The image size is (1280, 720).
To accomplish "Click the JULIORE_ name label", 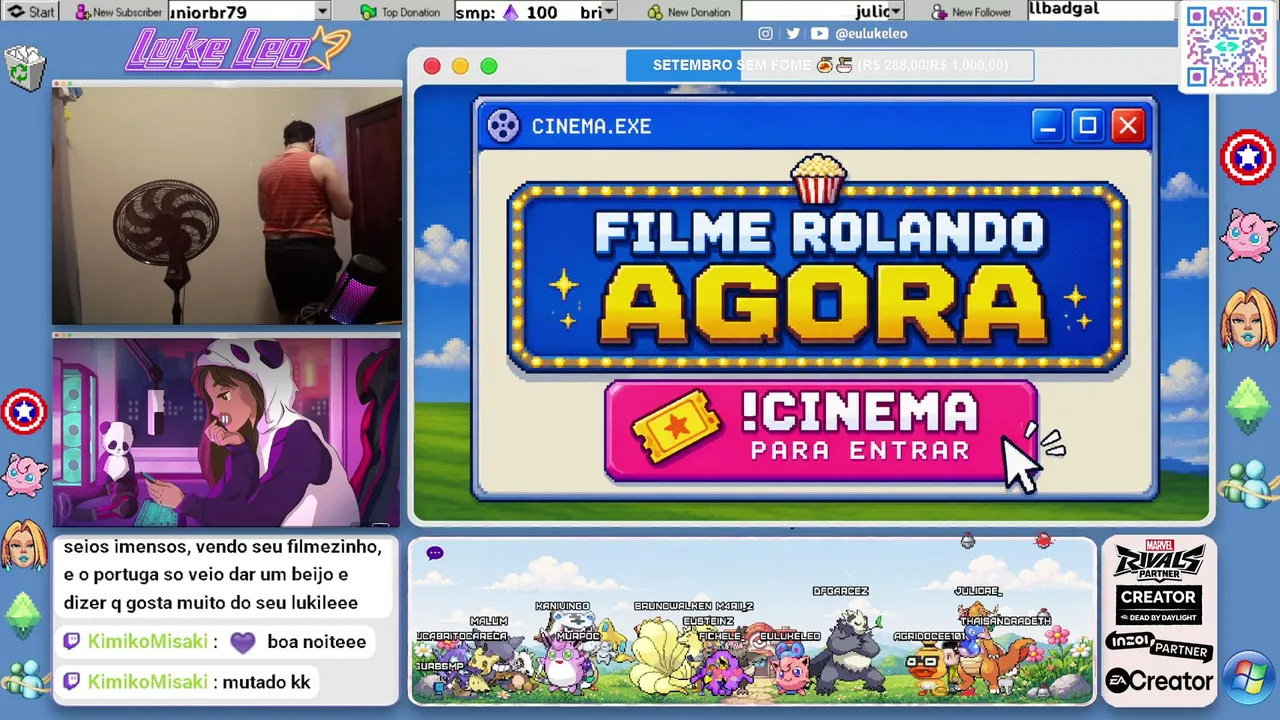I will 978,591.
